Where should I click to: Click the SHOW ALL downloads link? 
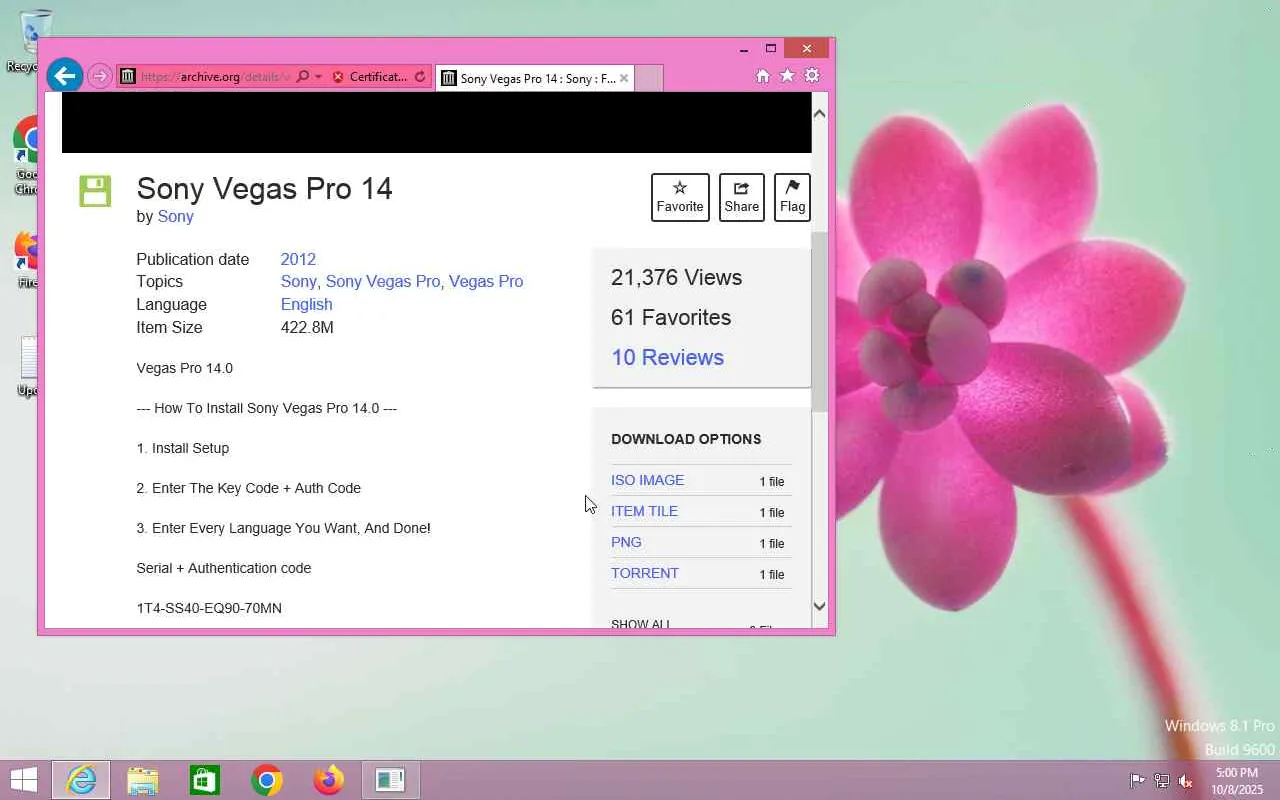pyautogui.click(x=641, y=624)
